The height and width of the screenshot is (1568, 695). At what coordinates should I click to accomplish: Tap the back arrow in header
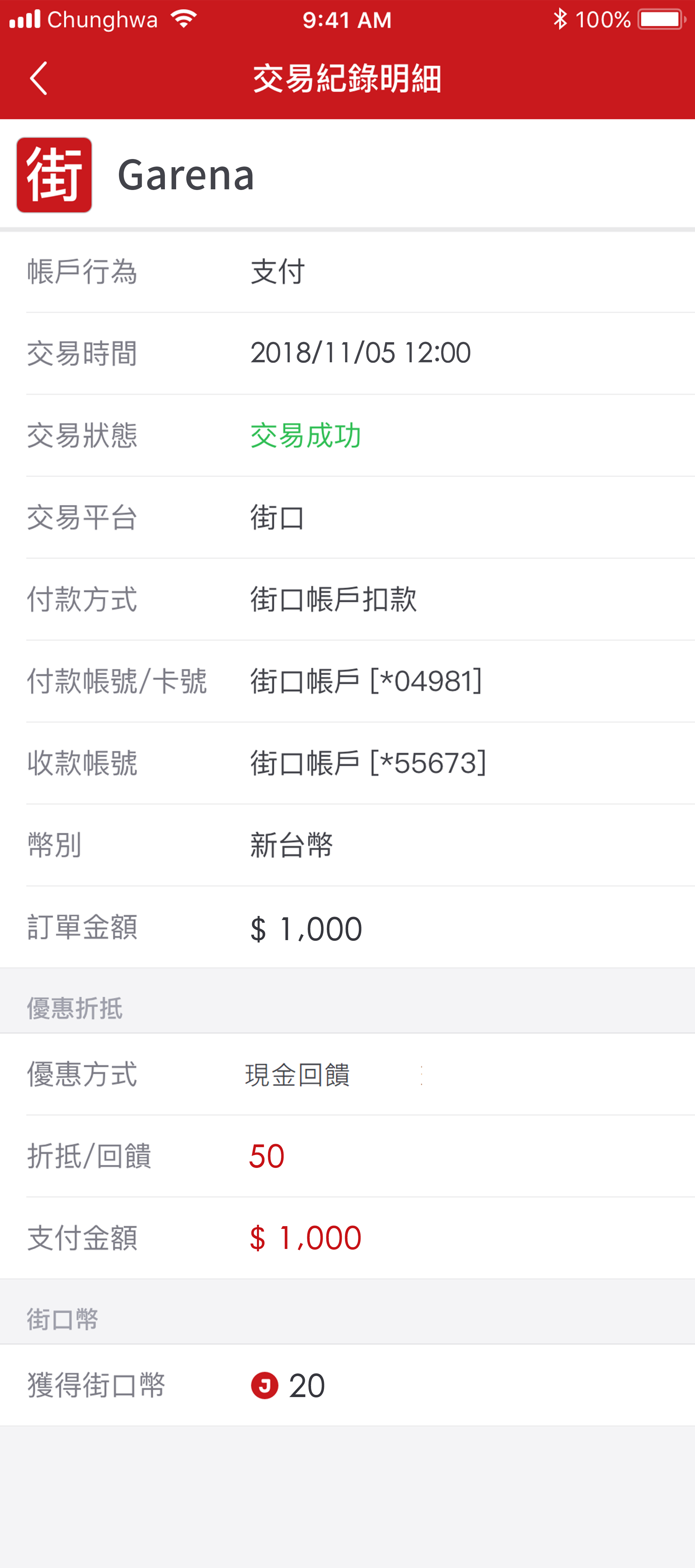(39, 79)
